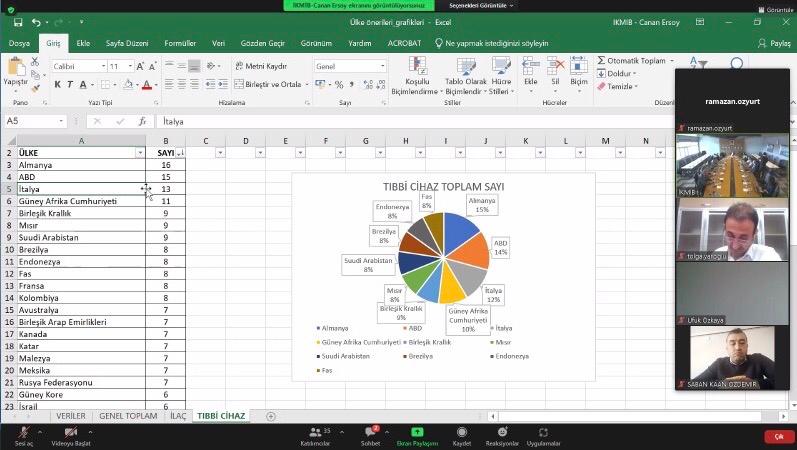Click the red Çık leave button
The image size is (797, 450).
click(777, 437)
